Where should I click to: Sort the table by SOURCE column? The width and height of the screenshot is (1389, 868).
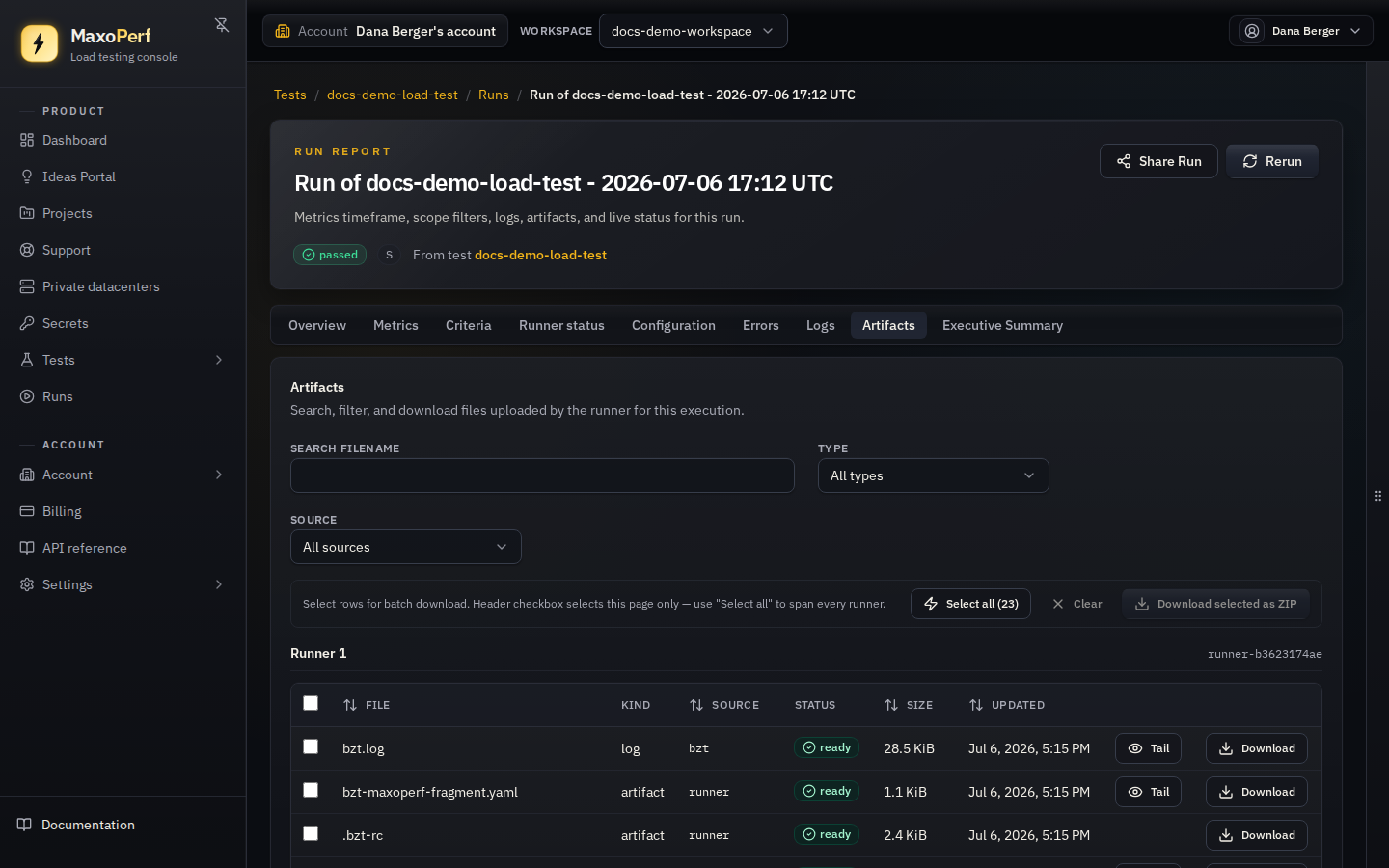[x=724, y=705]
